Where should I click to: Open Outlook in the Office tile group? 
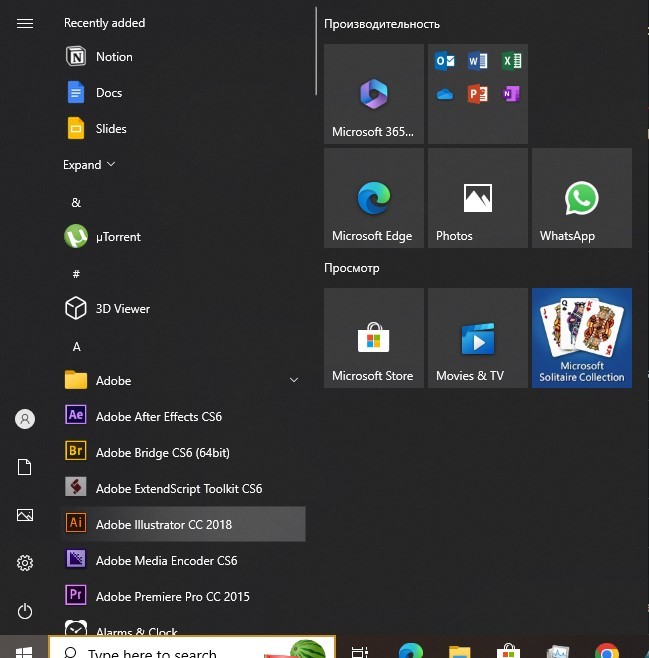[x=445, y=61]
